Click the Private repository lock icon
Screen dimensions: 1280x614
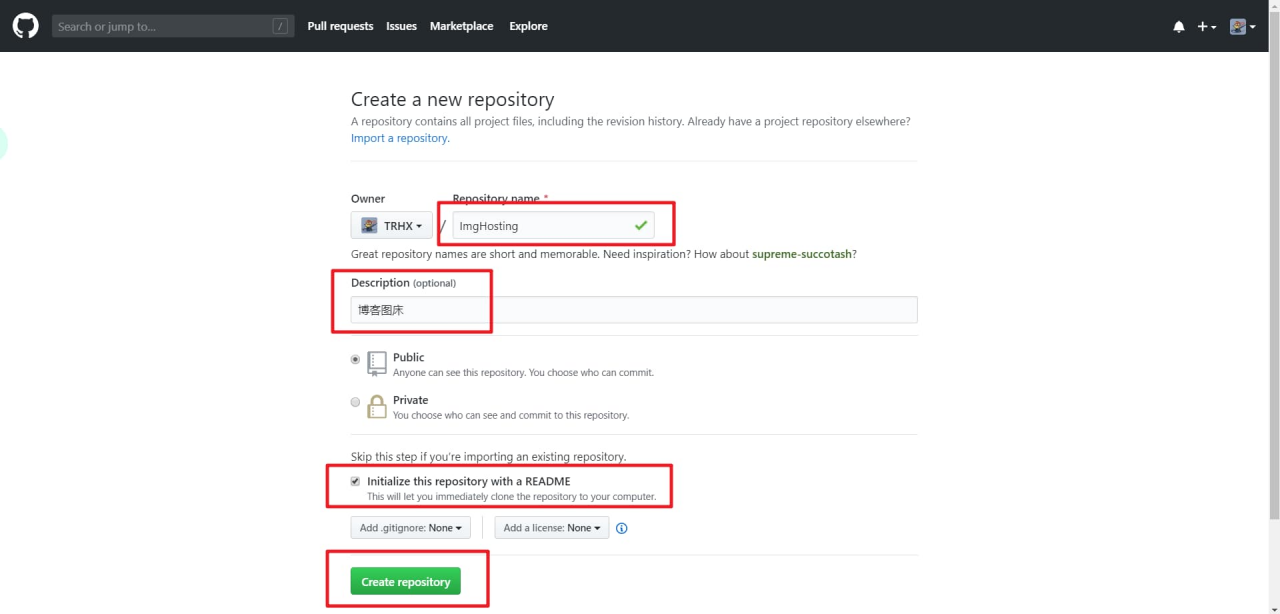[377, 406]
